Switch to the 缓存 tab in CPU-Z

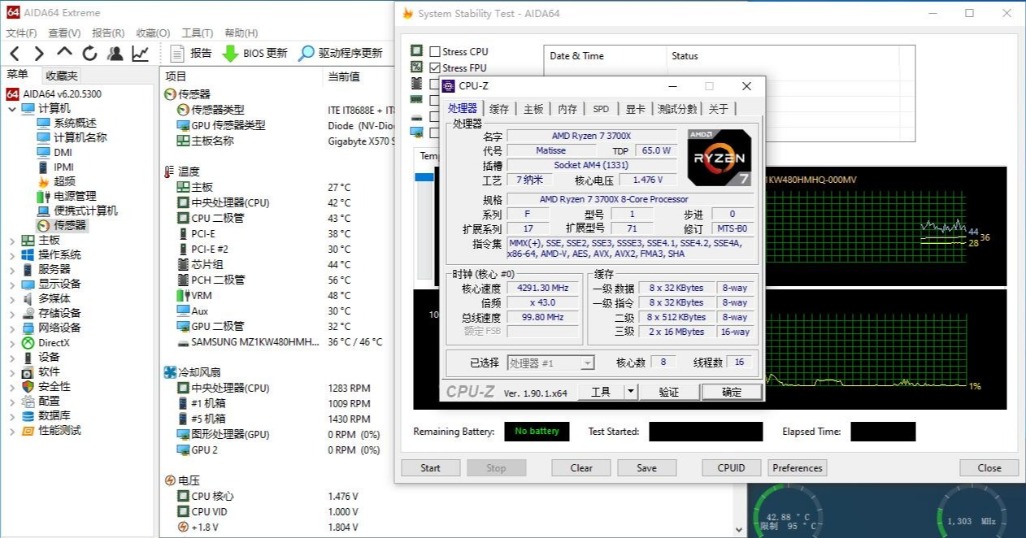click(x=499, y=109)
